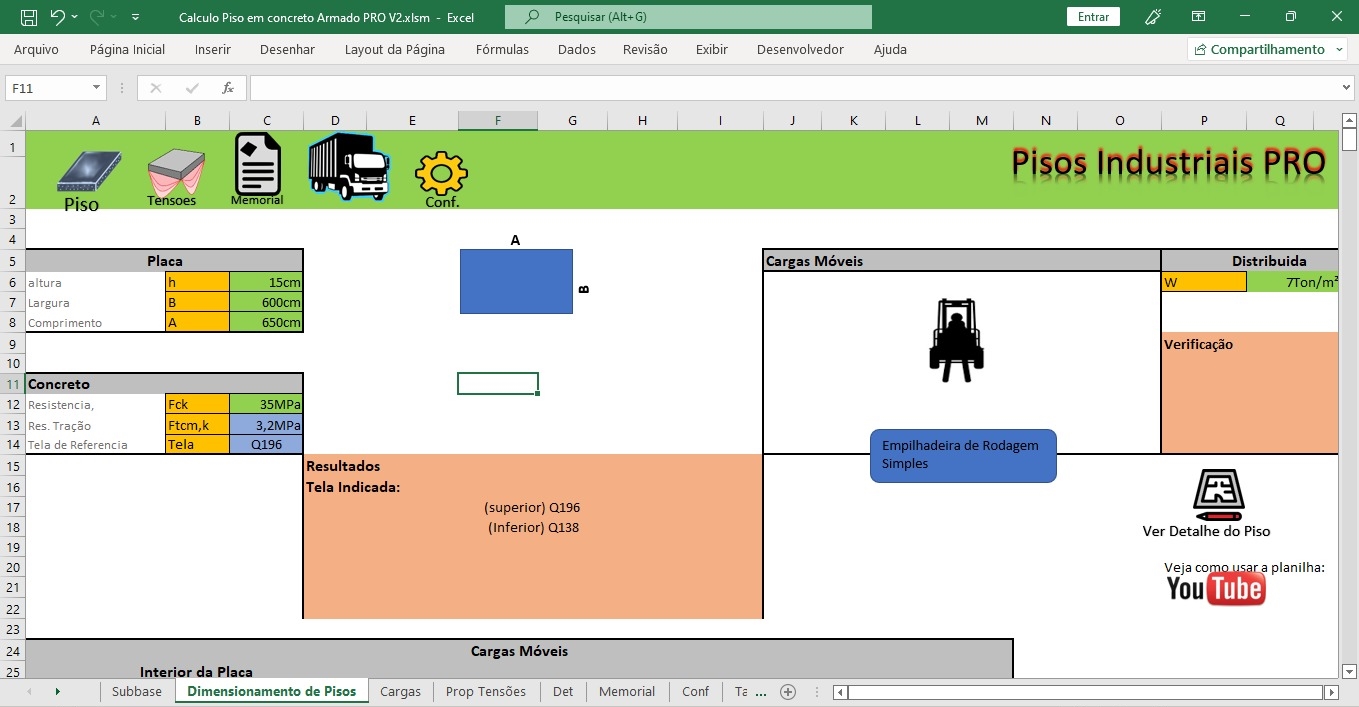The height and width of the screenshot is (707, 1359).
Task: Add a new sheet with plus button
Action: [x=788, y=691]
